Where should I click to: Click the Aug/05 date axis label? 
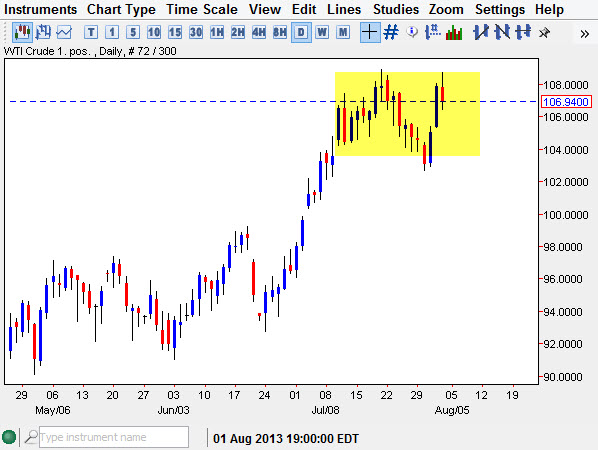coord(452,410)
